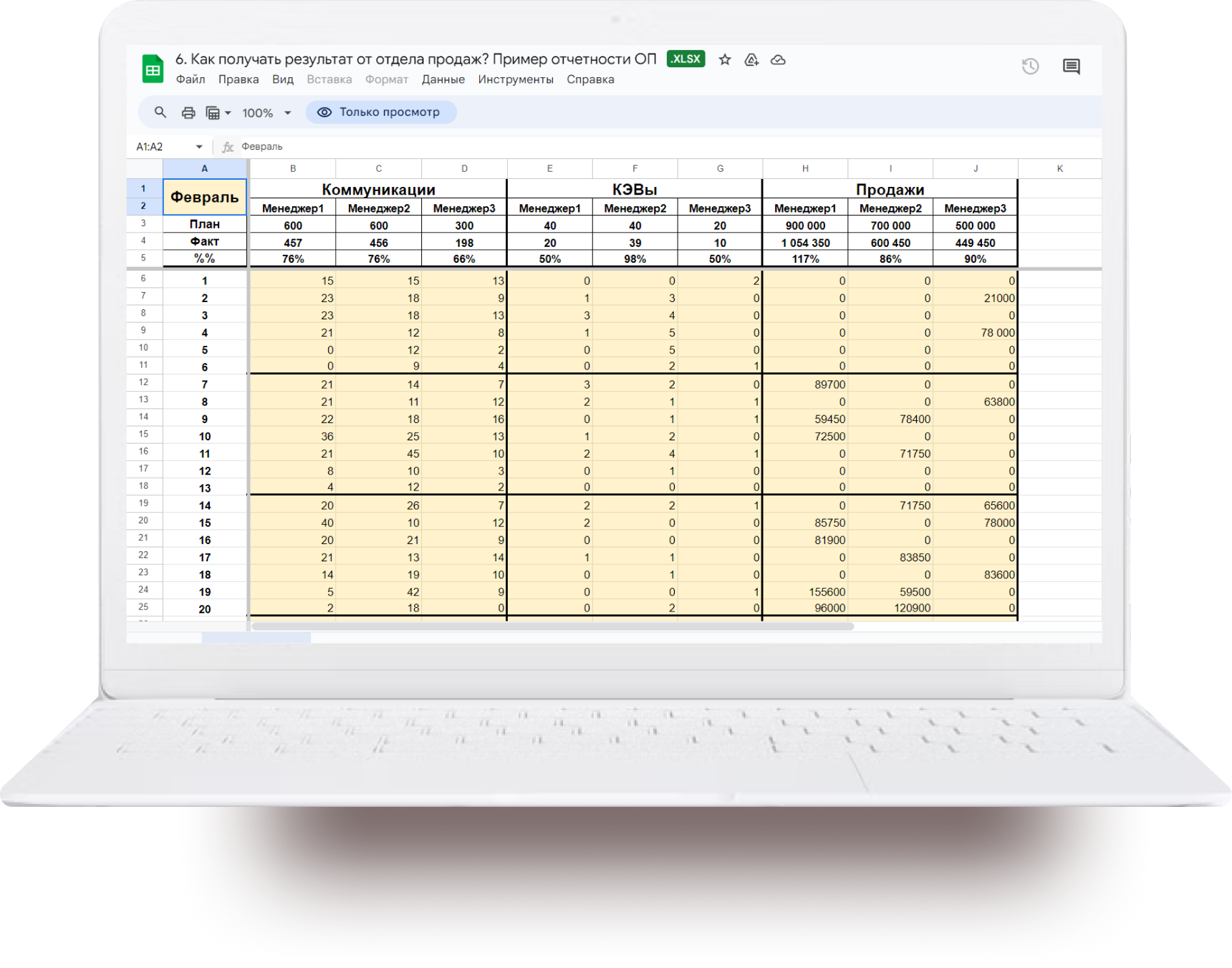Click Менеджер1 under Коммуникации

click(293, 208)
